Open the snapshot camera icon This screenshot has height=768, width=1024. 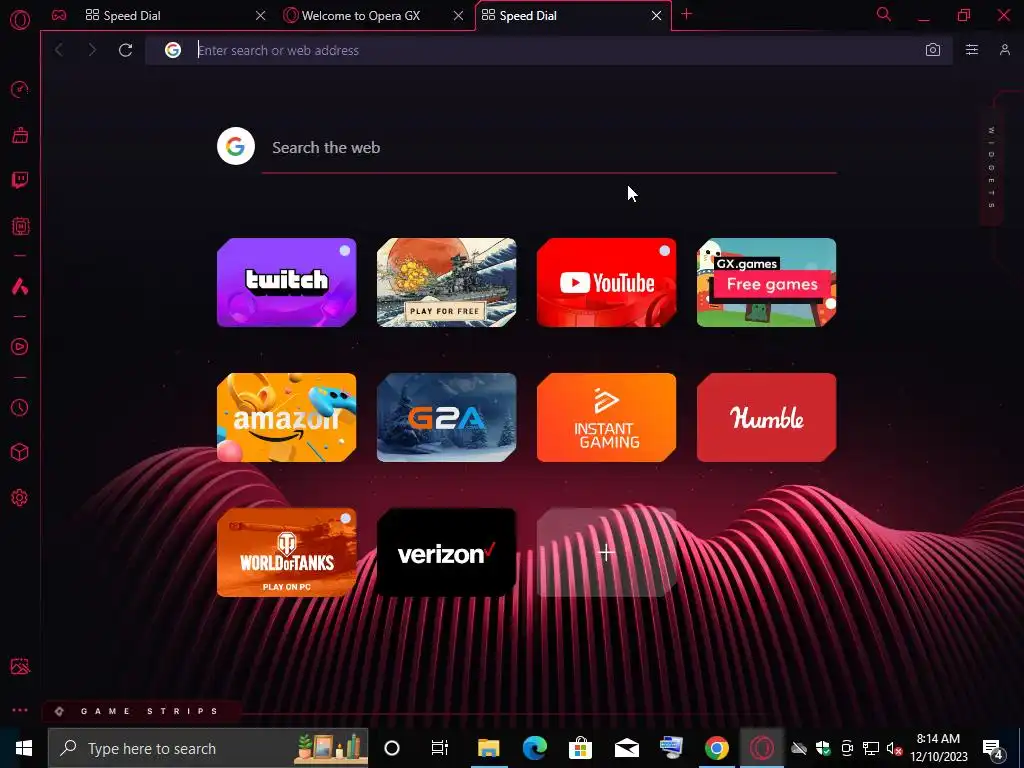click(933, 50)
